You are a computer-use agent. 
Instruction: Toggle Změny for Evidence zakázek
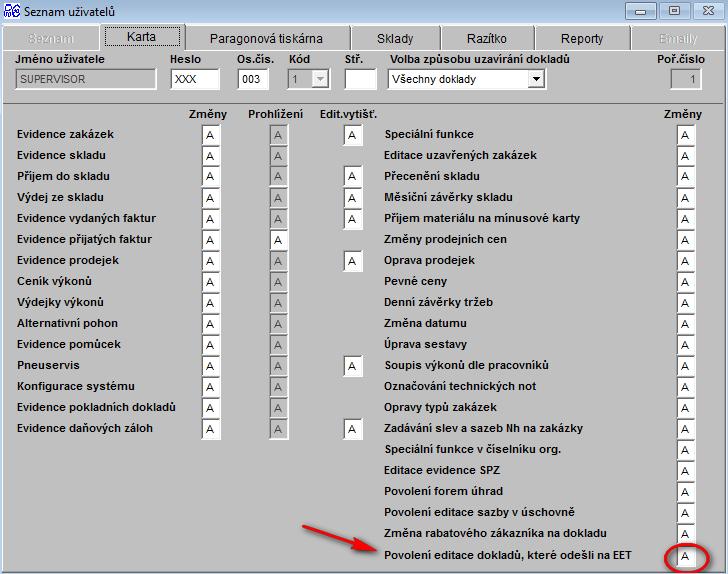[x=211, y=135]
